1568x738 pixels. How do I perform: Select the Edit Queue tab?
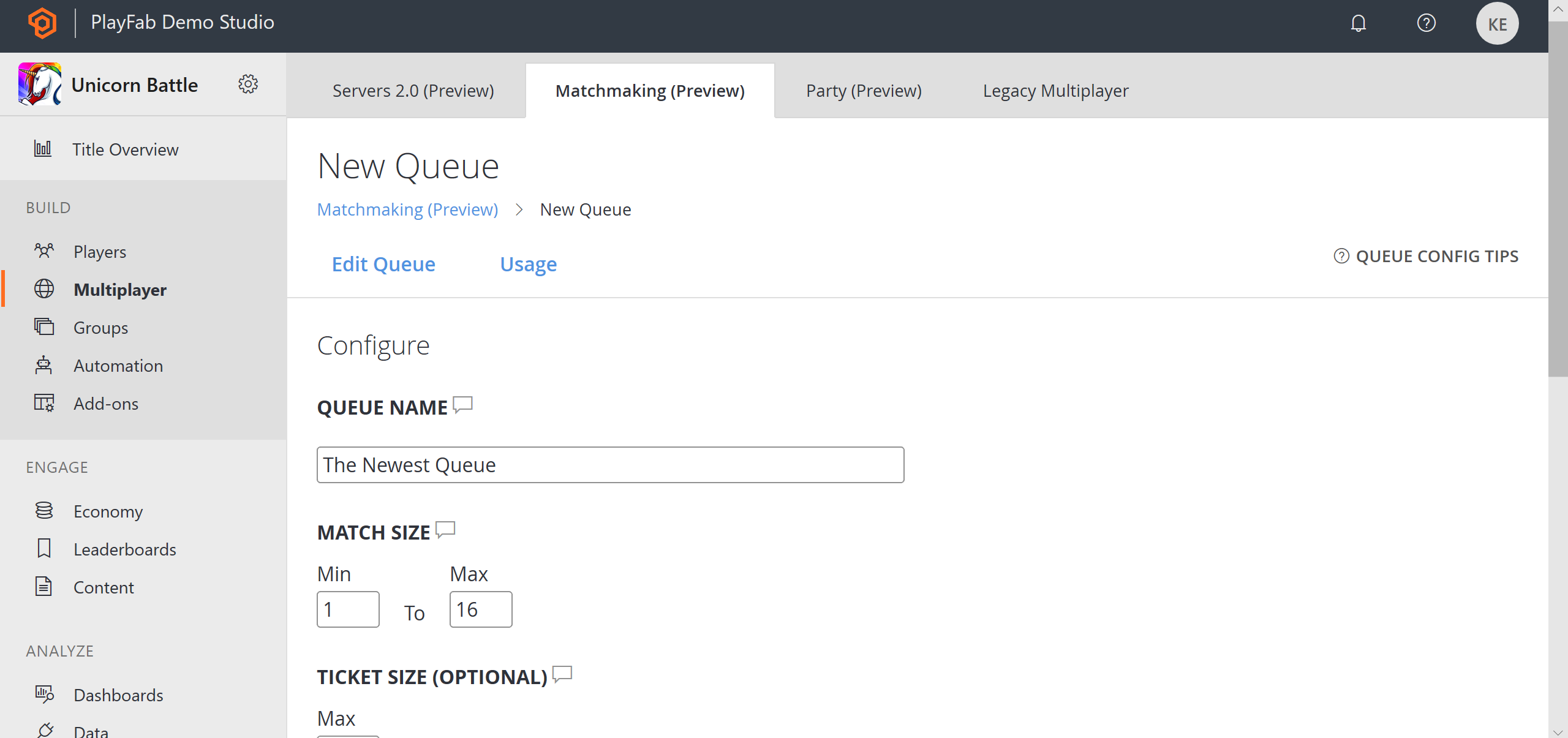(x=383, y=264)
